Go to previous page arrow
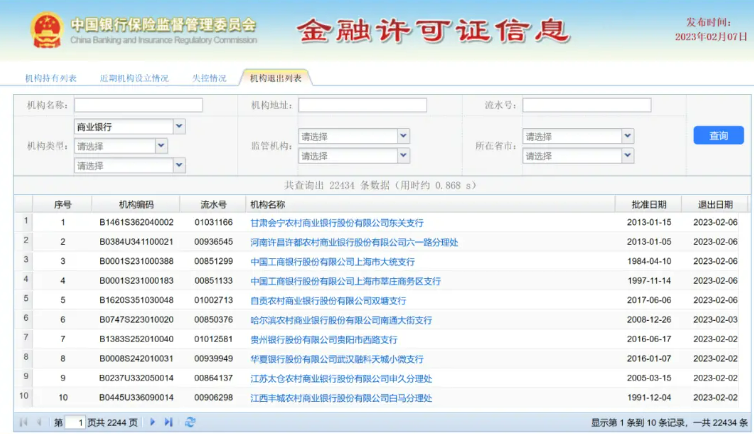The height and width of the screenshot is (434, 754). pos(39,422)
